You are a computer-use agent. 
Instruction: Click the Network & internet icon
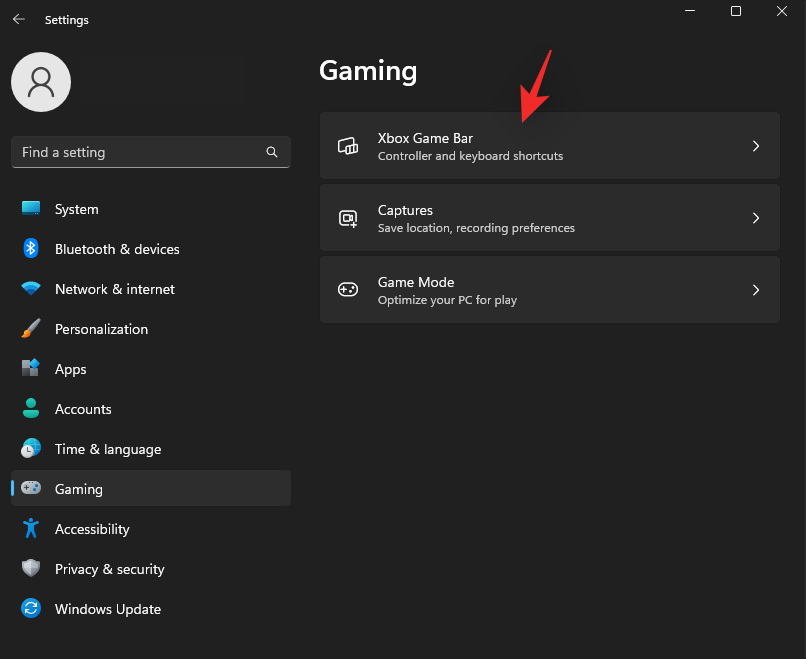[30, 289]
